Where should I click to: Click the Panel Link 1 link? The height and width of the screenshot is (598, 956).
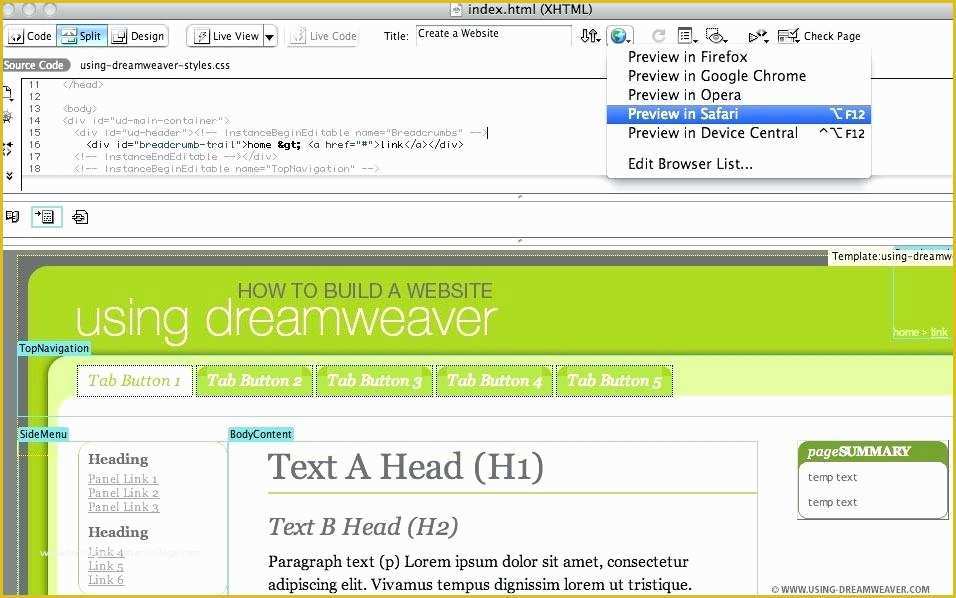coord(123,479)
